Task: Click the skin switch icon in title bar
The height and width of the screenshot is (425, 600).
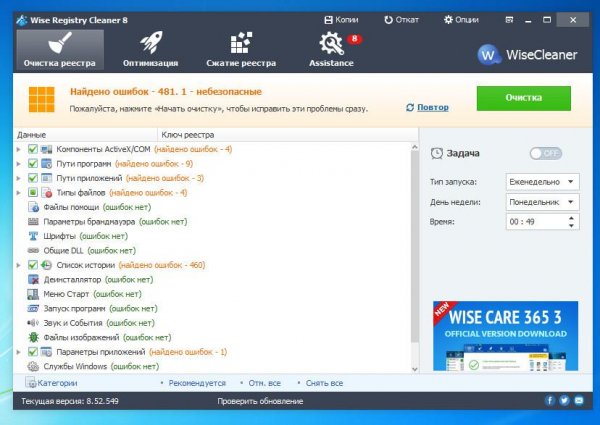Action: tap(509, 20)
